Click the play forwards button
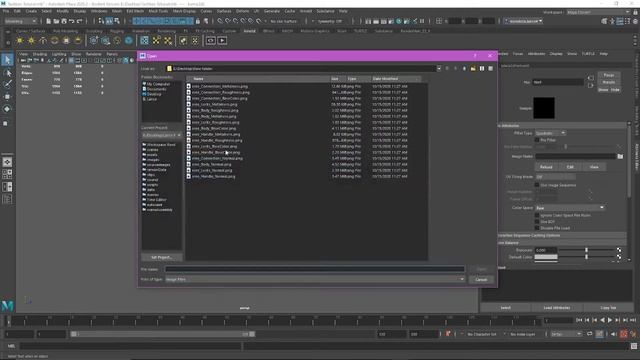 [x=610, y=320]
